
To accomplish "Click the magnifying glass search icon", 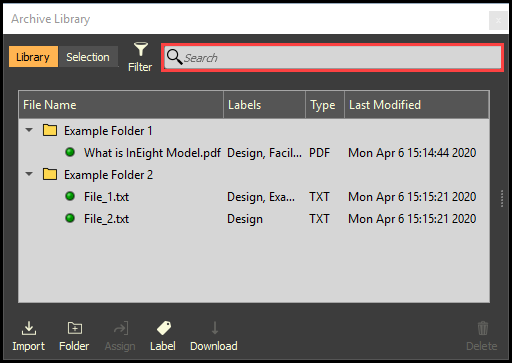I will tap(174, 57).
